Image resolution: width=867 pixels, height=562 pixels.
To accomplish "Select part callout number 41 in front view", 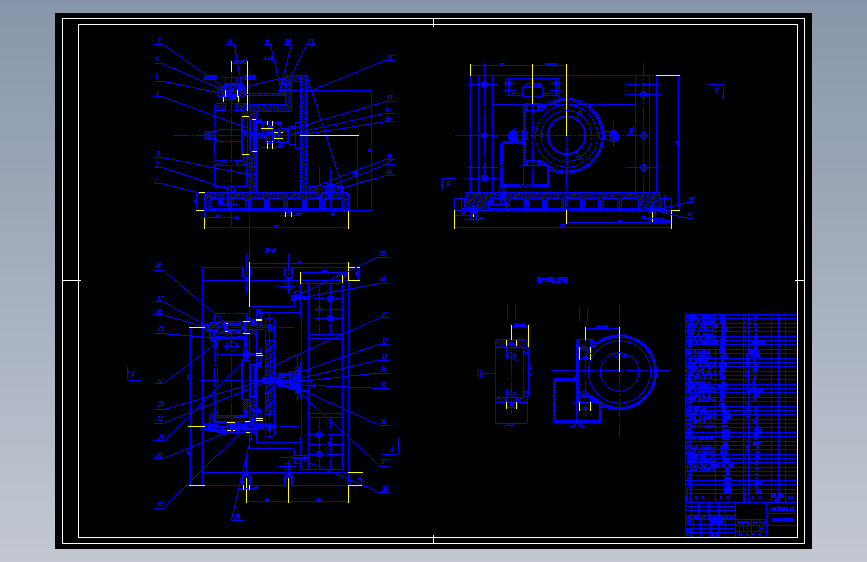I will pyautogui.click(x=690, y=215).
